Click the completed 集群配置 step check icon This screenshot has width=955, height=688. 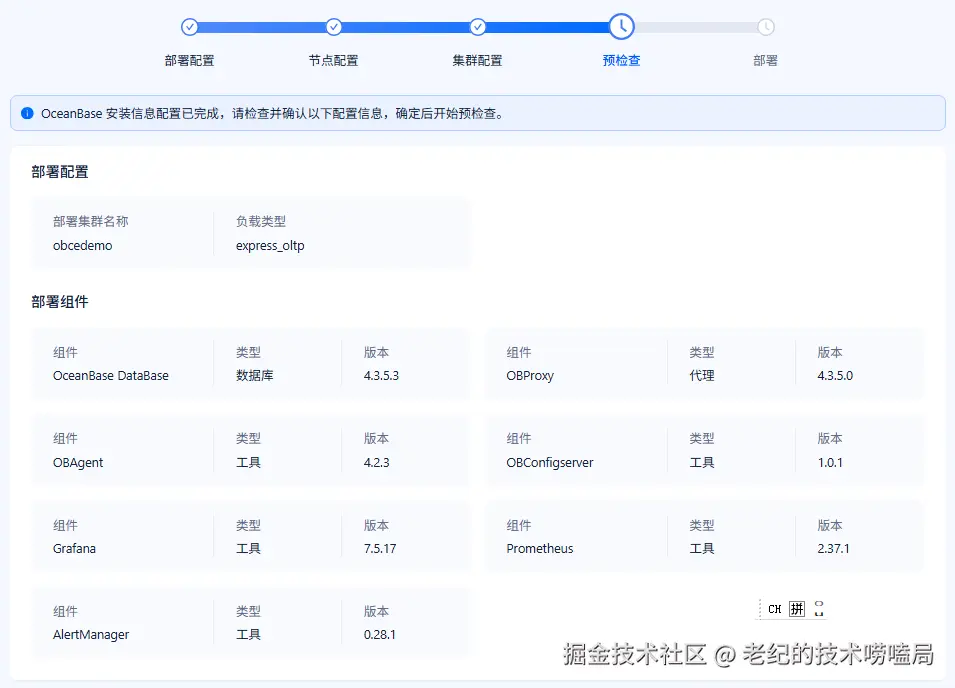(478, 27)
